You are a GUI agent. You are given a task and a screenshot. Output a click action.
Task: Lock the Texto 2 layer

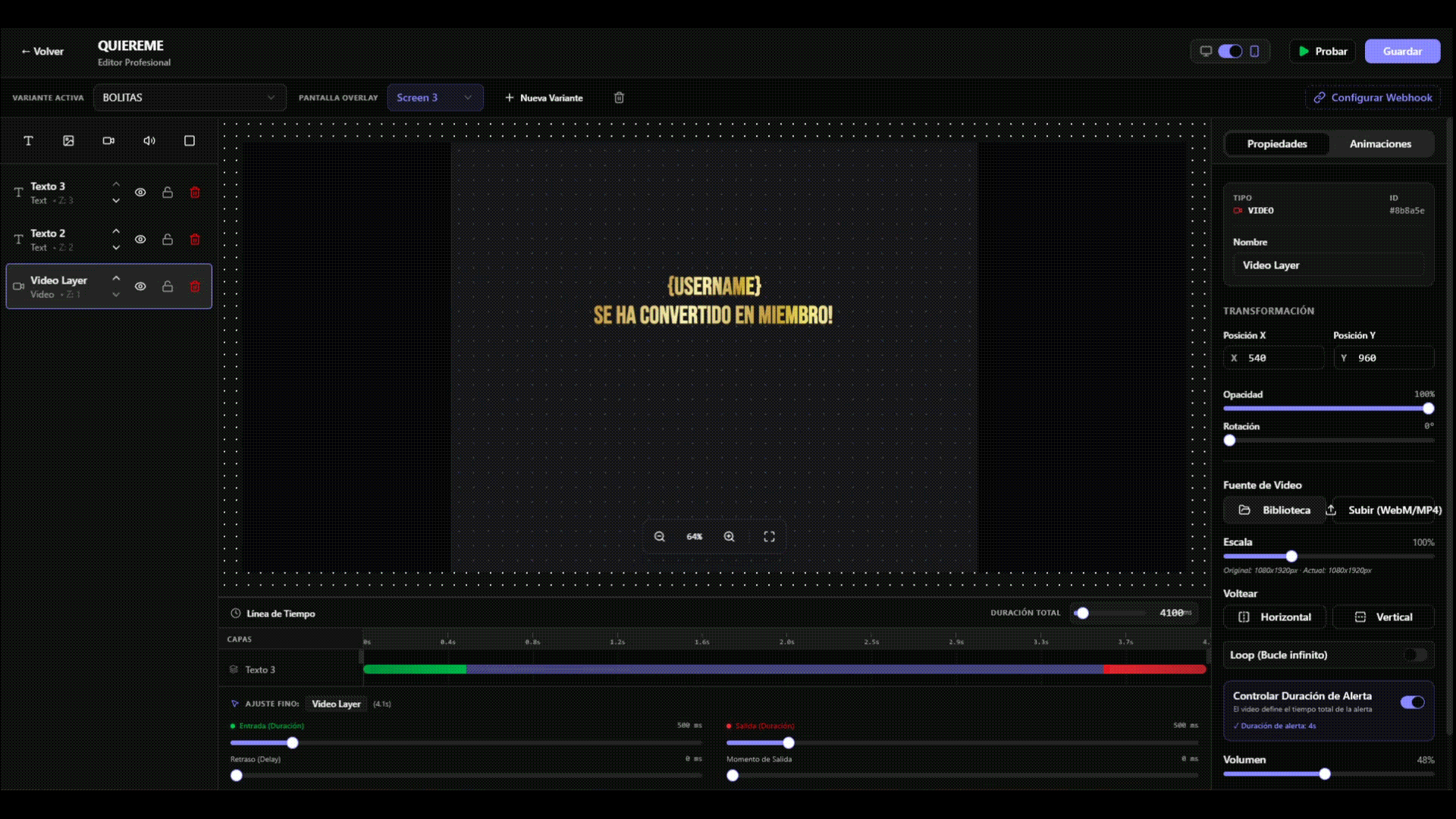point(168,240)
